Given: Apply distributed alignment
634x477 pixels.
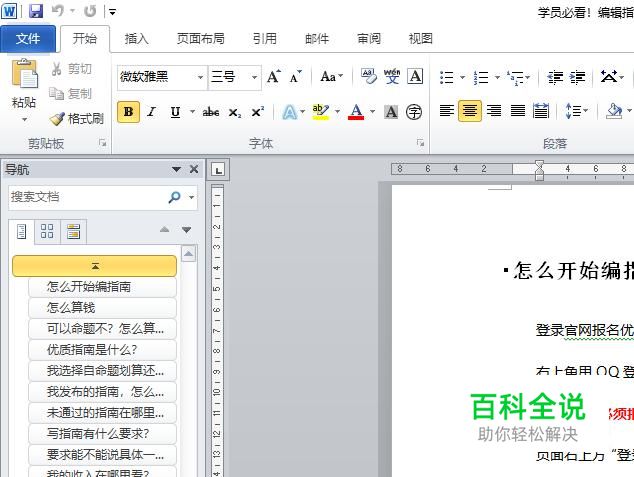Looking at the screenshot, I should point(541,110).
